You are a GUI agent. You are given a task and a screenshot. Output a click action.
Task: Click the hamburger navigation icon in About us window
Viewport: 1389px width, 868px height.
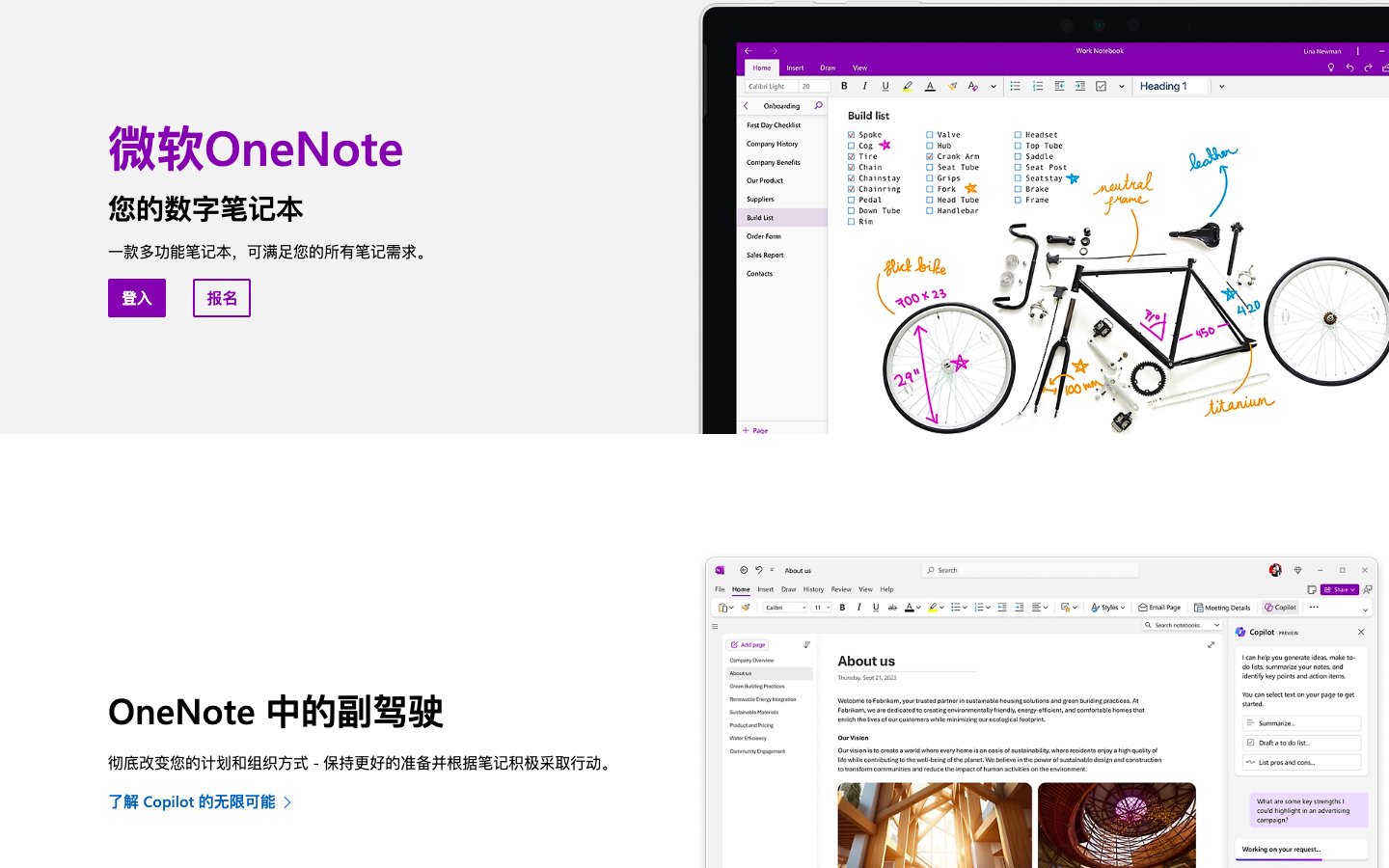715,626
